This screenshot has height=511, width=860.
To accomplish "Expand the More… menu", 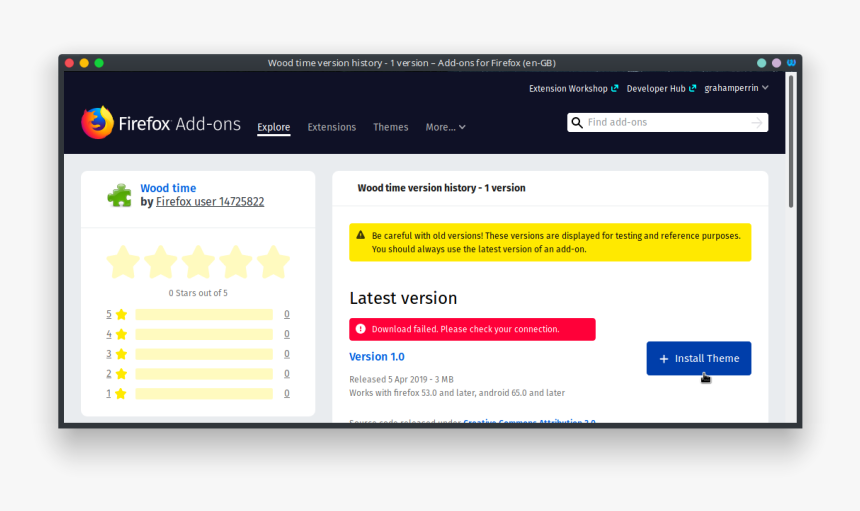I will pos(445,127).
